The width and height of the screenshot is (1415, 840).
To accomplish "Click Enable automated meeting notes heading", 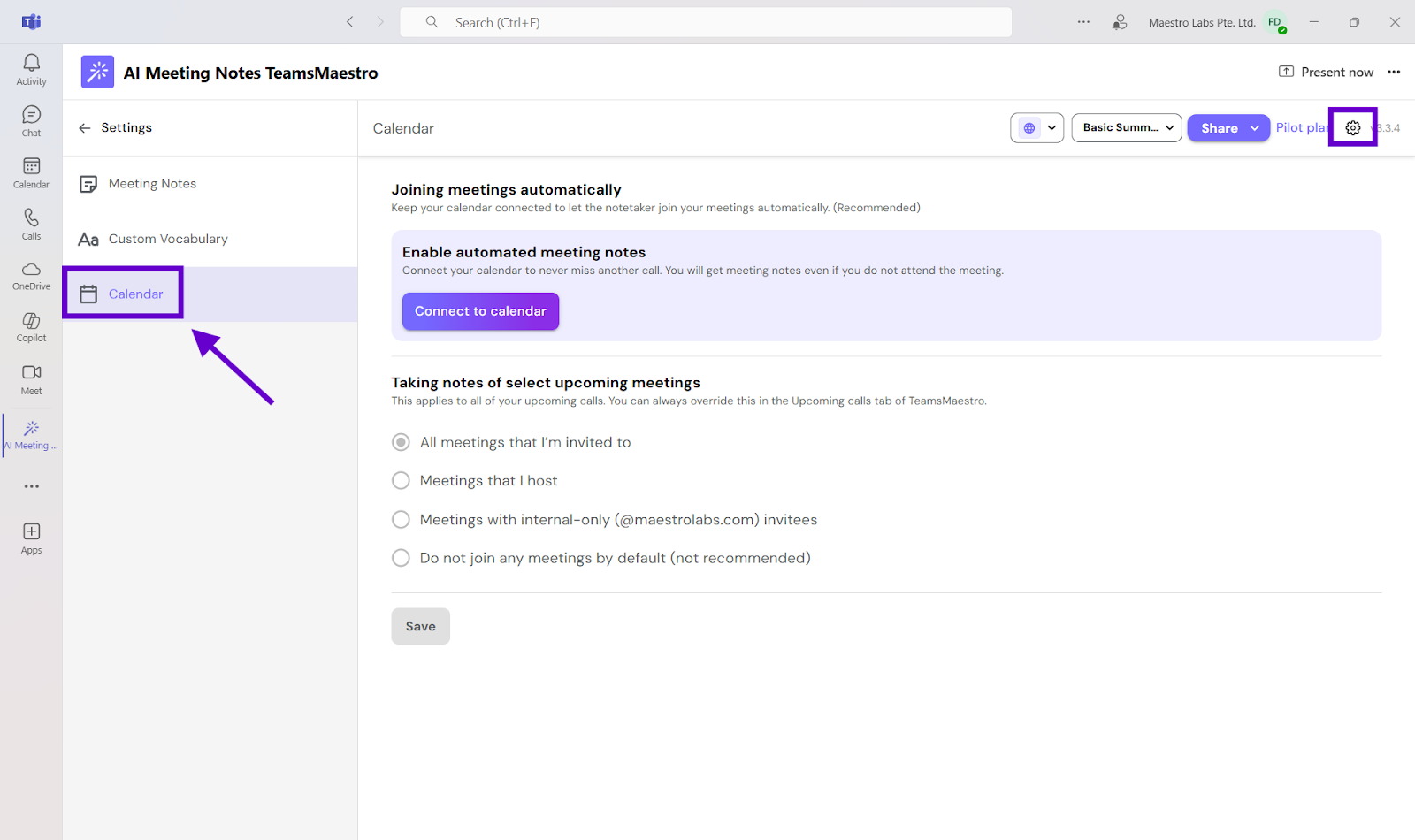I will point(524,253).
